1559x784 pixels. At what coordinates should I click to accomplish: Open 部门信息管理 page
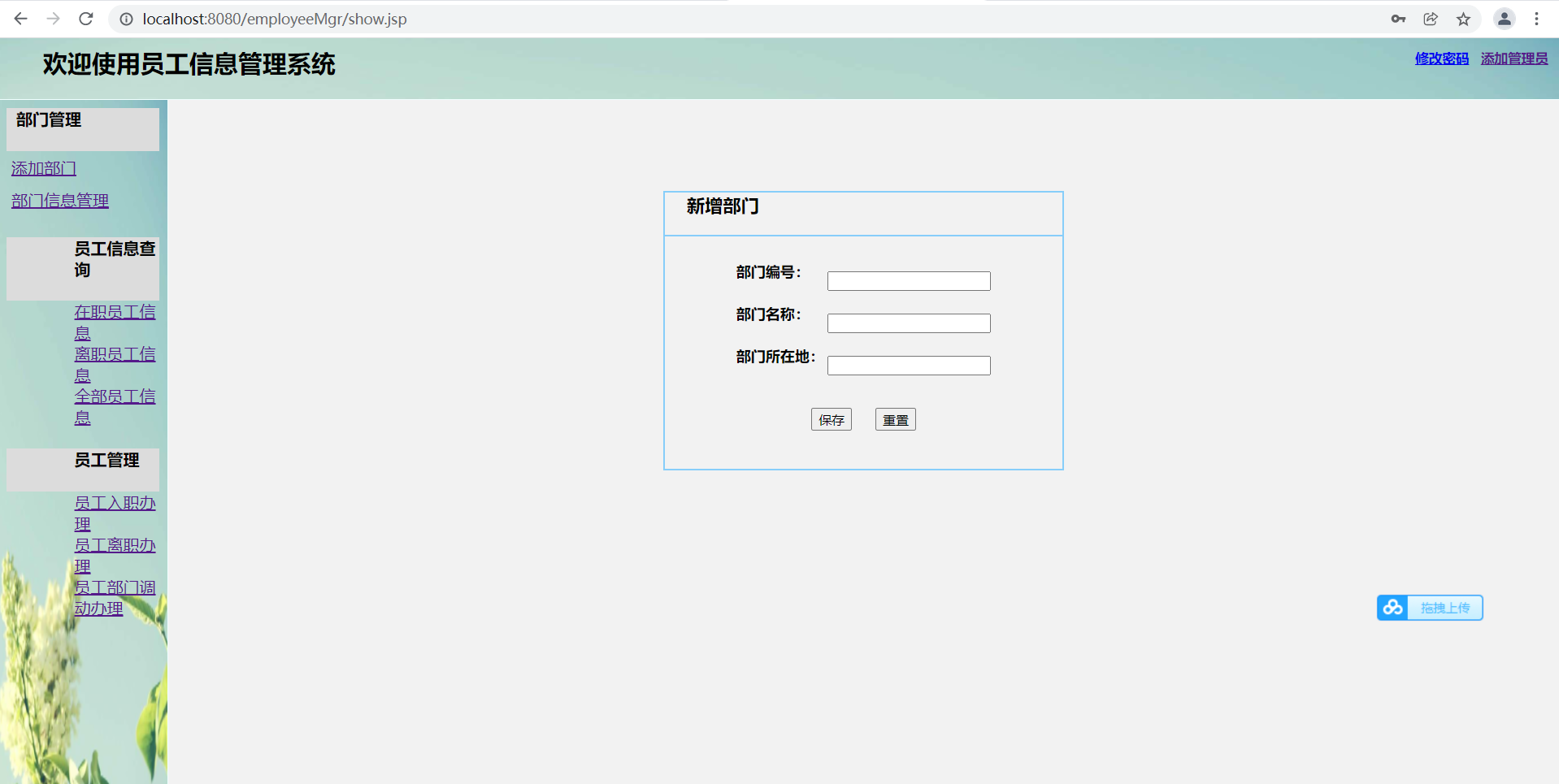click(x=60, y=201)
